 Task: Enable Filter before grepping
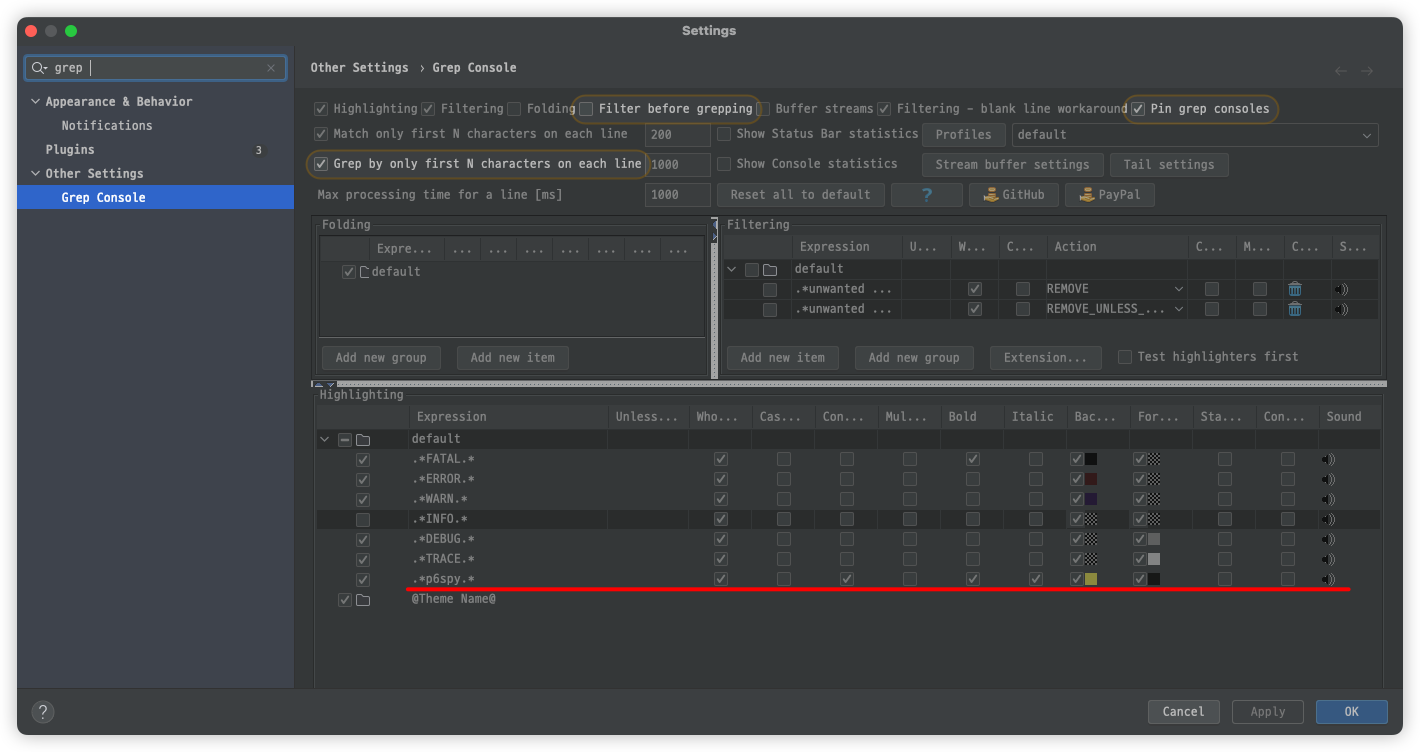point(587,109)
